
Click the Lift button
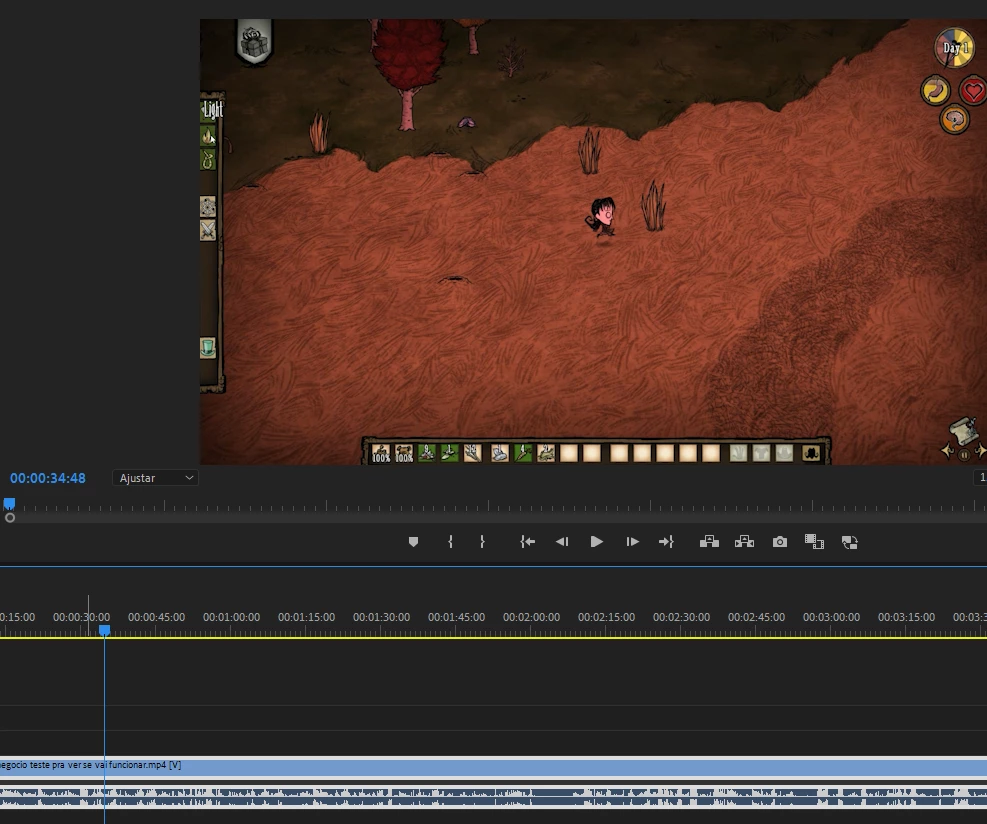709,542
